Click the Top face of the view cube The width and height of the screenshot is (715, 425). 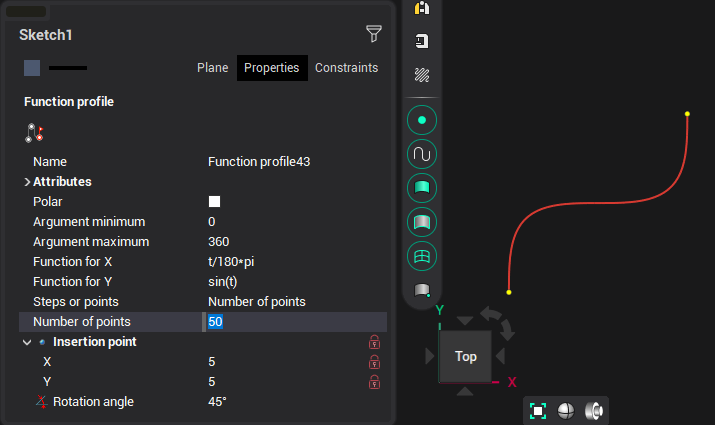coord(465,356)
